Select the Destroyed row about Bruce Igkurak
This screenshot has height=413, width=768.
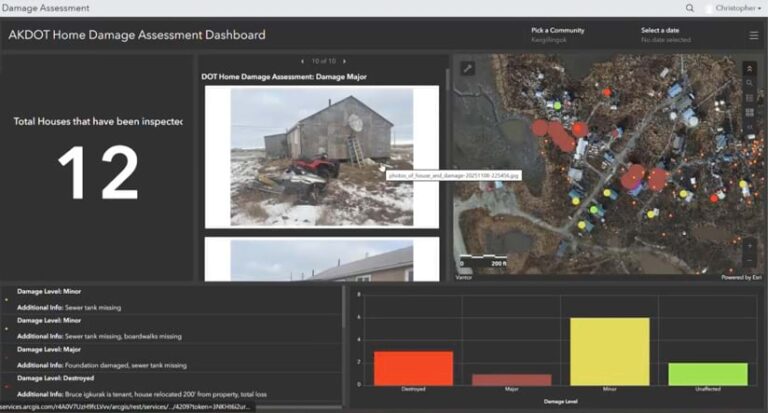[x=171, y=386]
